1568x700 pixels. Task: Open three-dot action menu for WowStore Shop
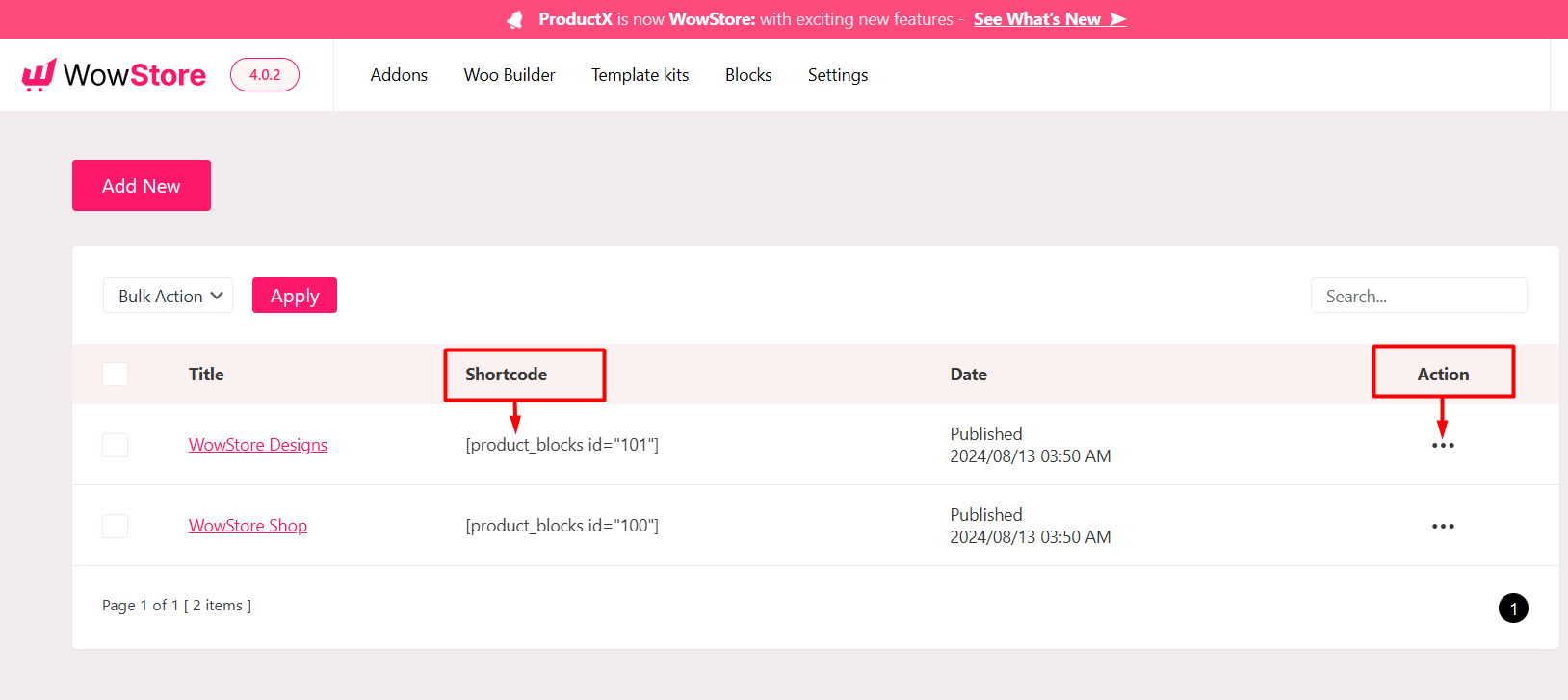click(1443, 527)
